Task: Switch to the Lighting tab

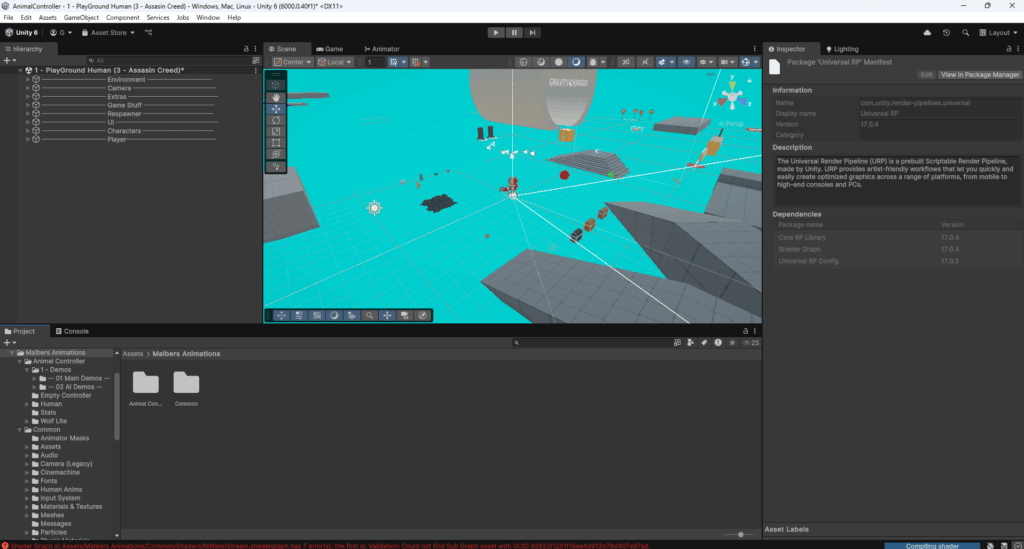Action: pyautogui.click(x=842, y=49)
